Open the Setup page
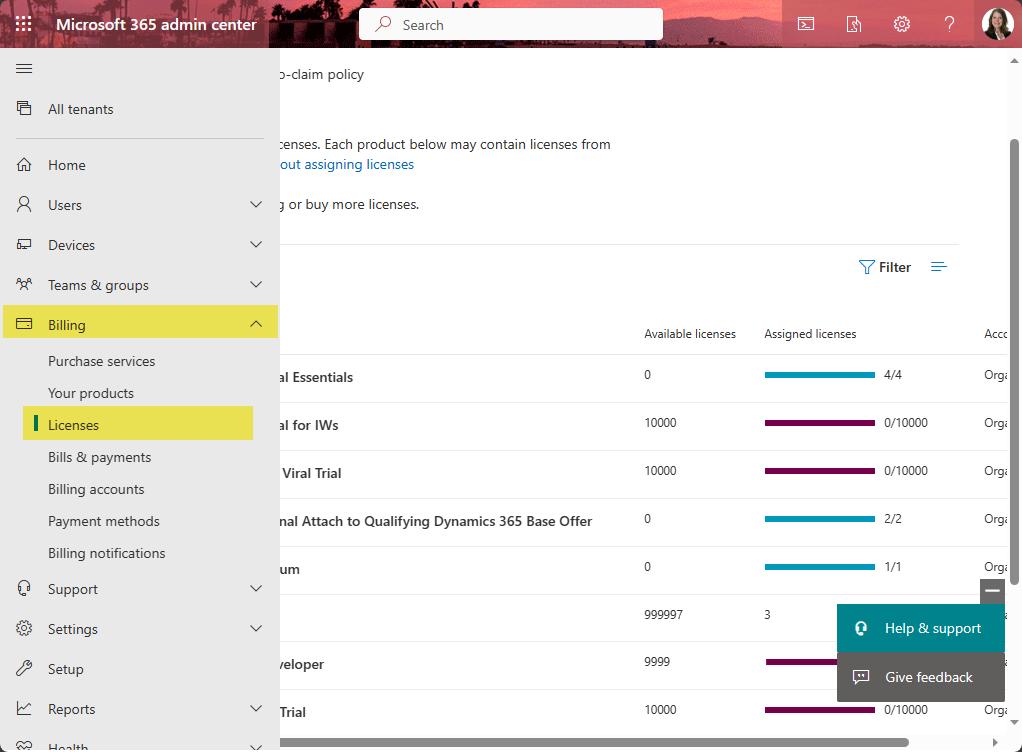This screenshot has width=1022, height=752. (x=66, y=669)
